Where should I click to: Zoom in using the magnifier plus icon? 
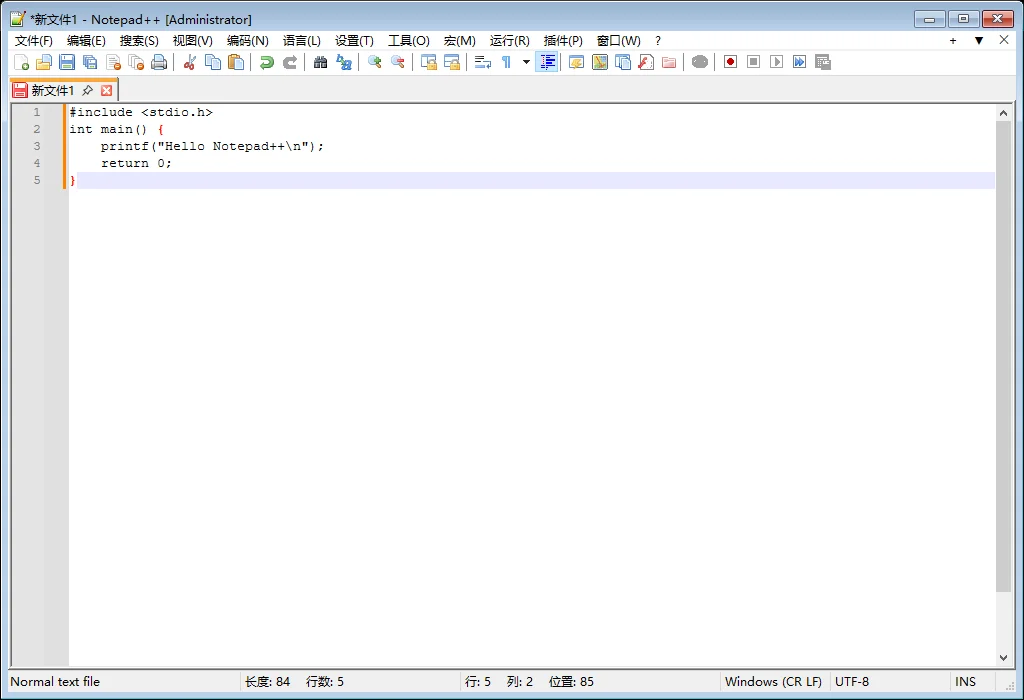point(374,62)
